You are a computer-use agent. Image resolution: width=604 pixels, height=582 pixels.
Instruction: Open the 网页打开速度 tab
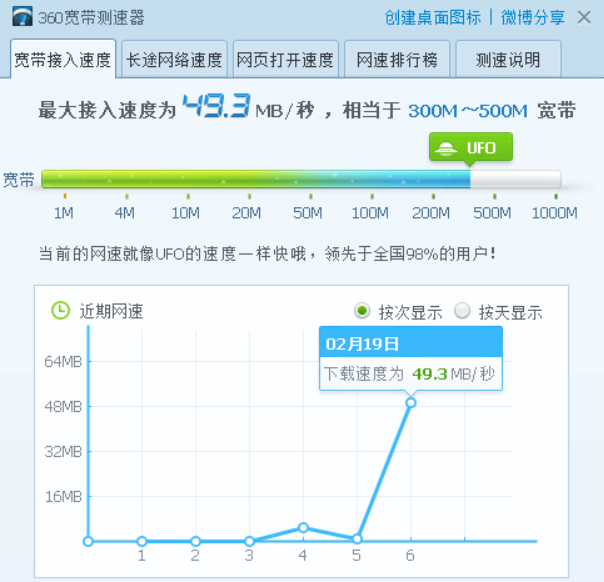point(285,59)
